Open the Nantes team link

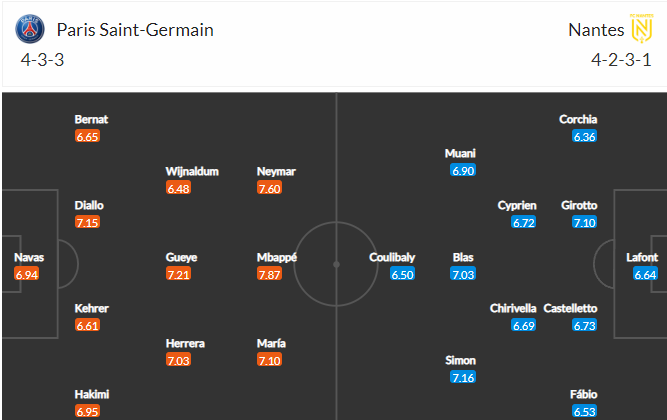[591, 30]
